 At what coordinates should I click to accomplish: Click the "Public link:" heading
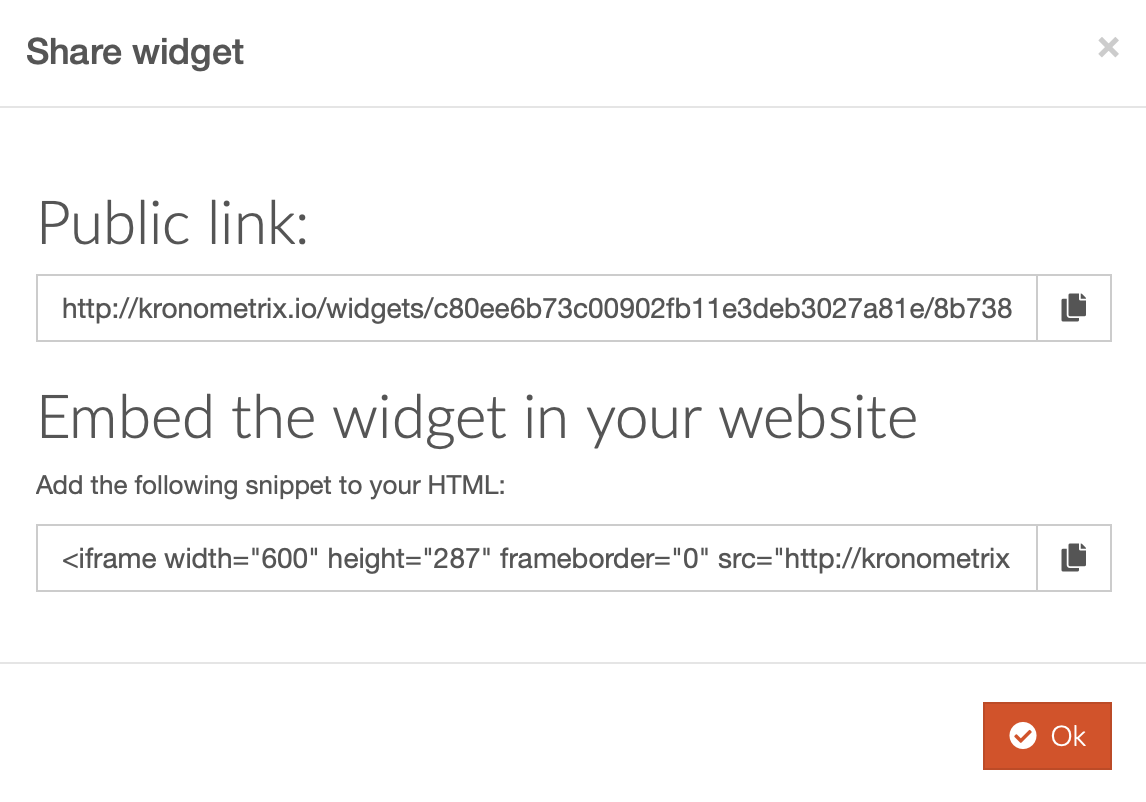tap(173, 223)
